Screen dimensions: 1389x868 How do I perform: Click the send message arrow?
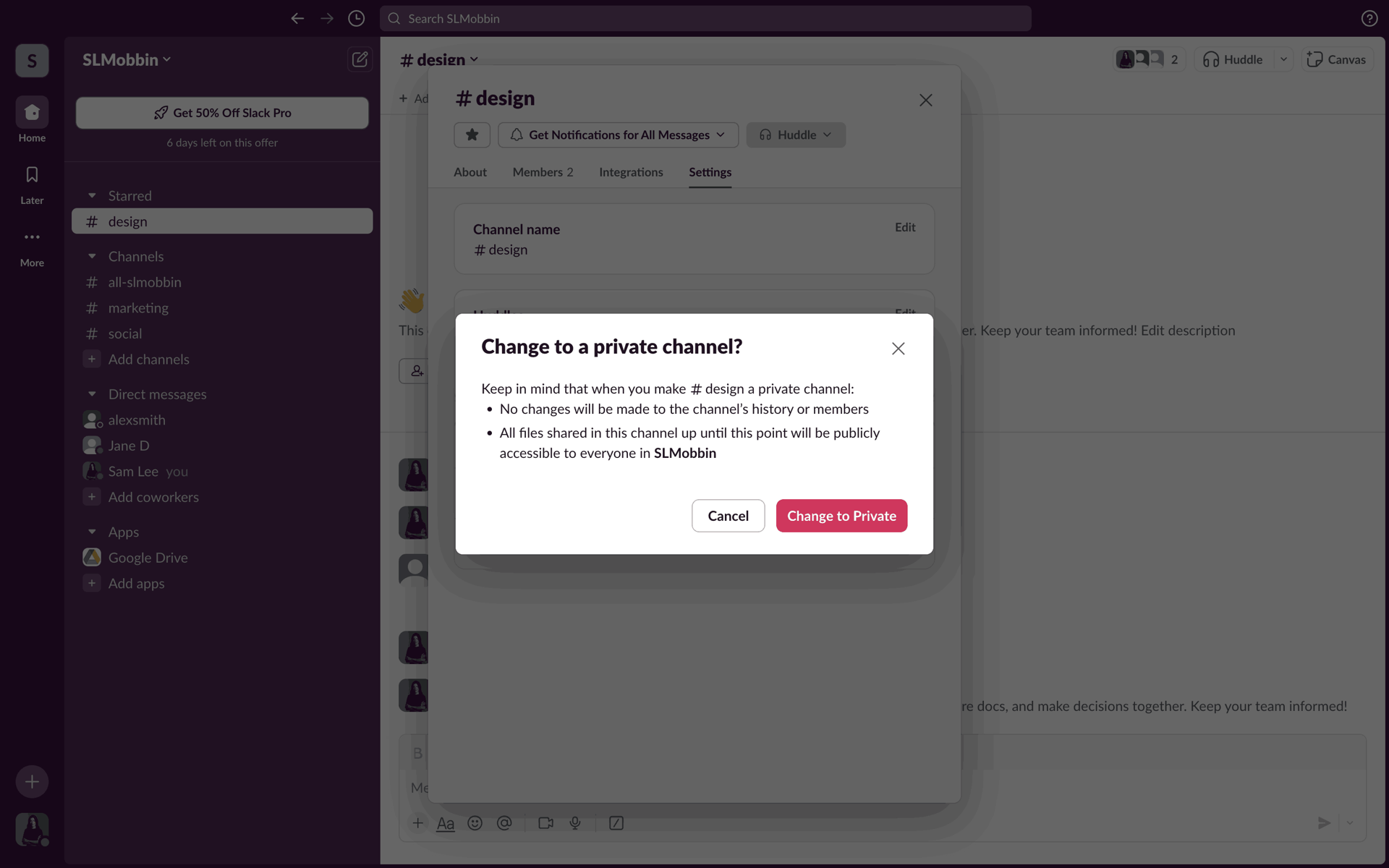click(1324, 823)
